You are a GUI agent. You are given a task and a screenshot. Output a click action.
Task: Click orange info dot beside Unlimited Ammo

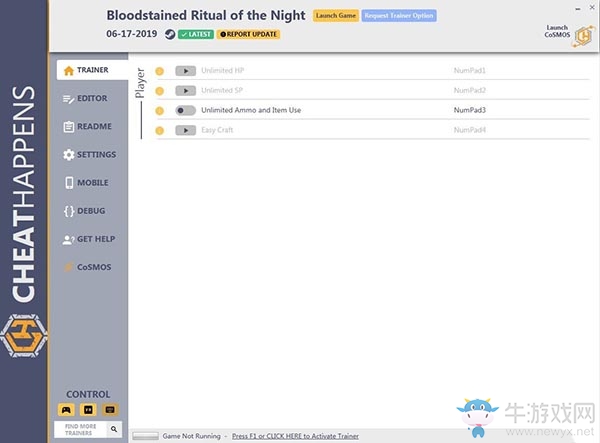160,111
